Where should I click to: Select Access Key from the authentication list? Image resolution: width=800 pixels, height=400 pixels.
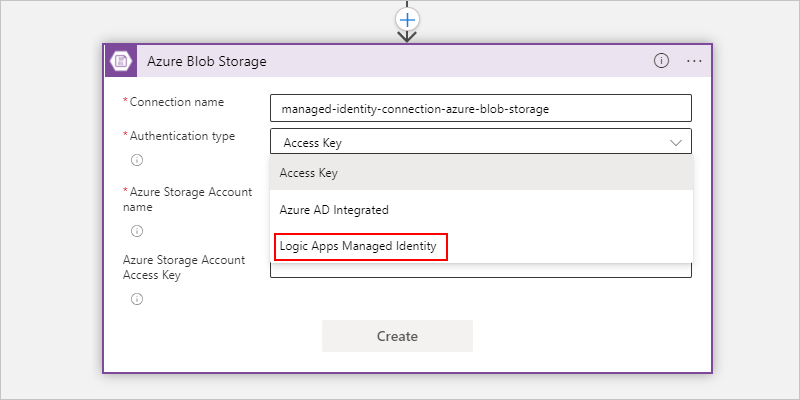pyautogui.click(x=481, y=173)
